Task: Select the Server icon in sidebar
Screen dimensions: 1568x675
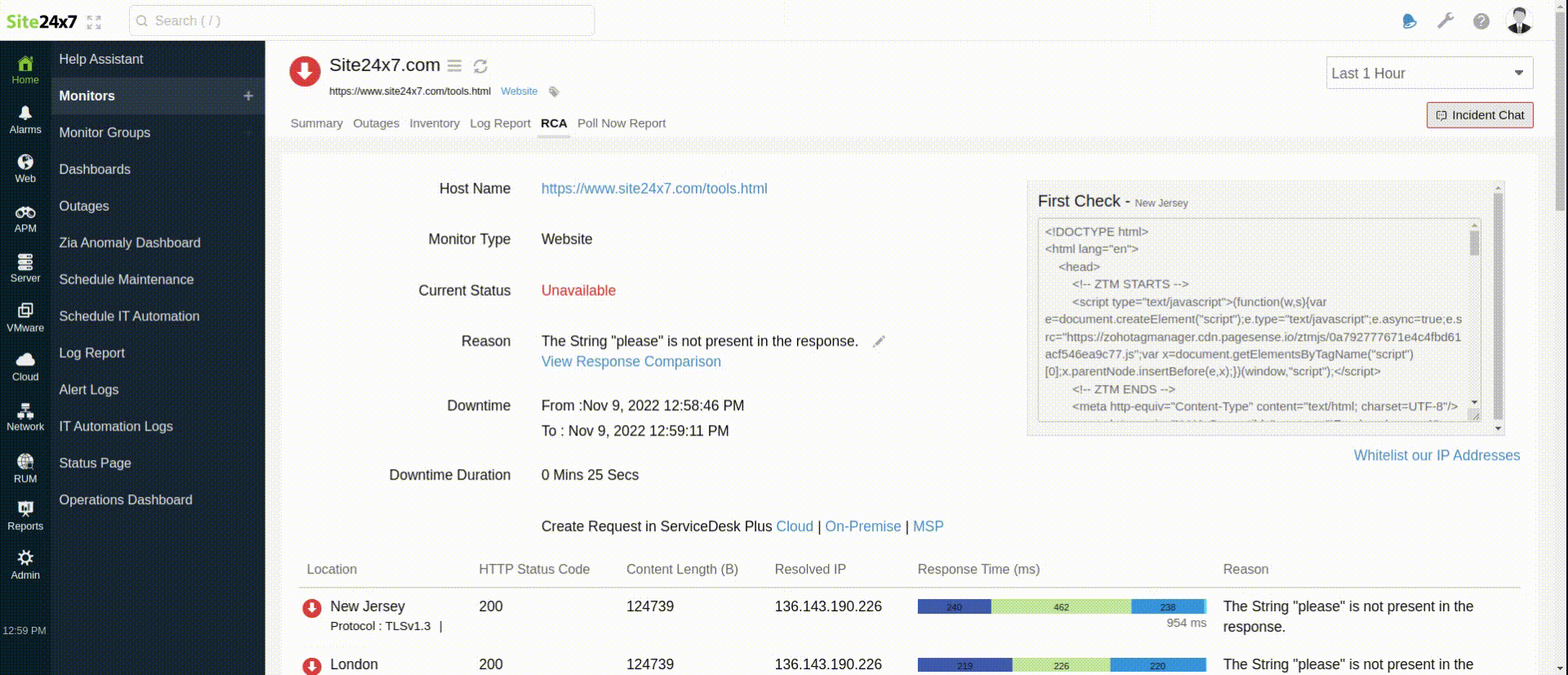Action: click(25, 262)
